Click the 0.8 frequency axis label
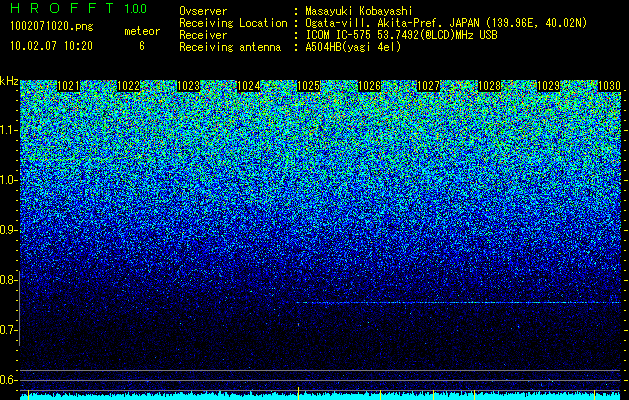629x400 pixels. point(8,280)
